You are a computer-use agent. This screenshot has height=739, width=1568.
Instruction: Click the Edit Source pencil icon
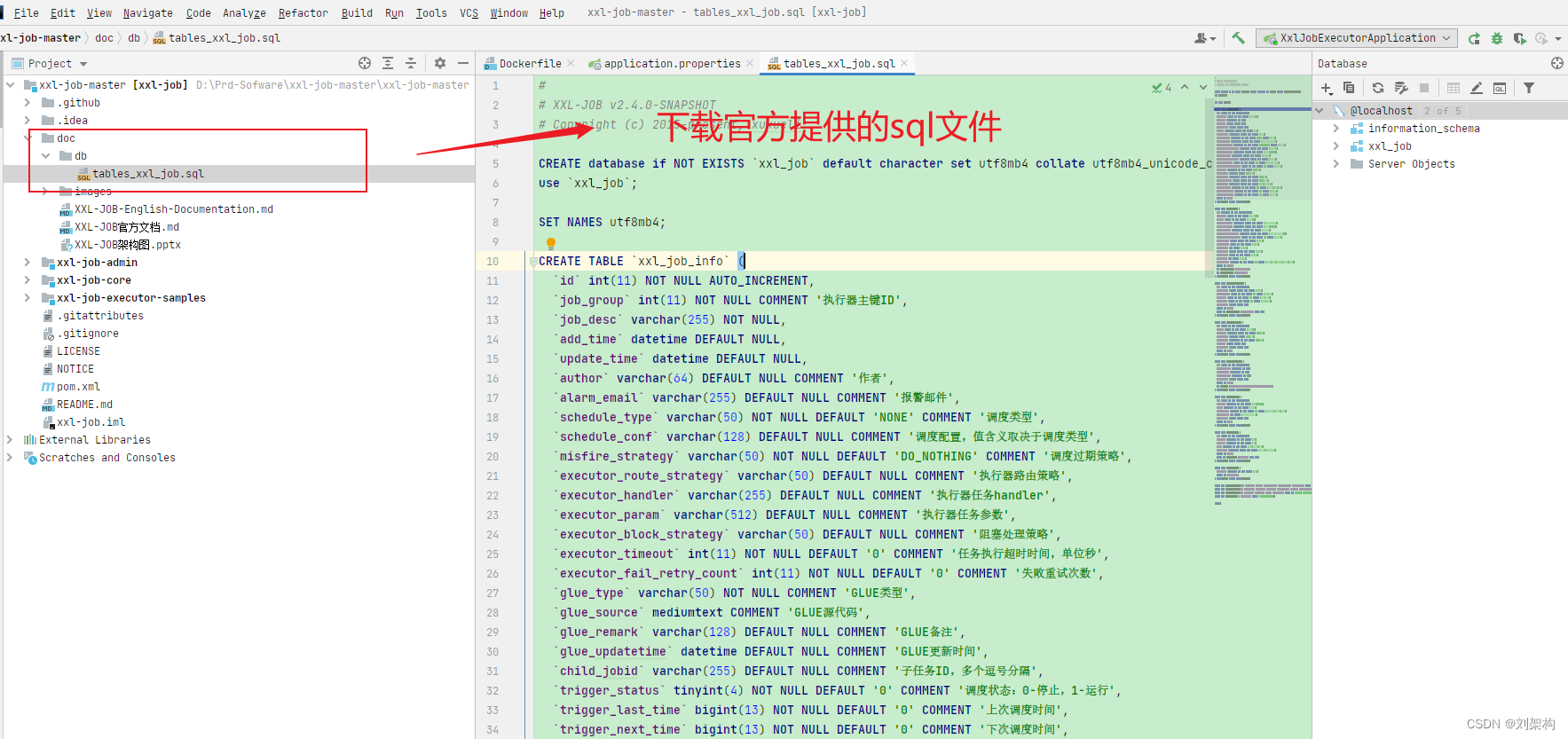click(x=1477, y=88)
